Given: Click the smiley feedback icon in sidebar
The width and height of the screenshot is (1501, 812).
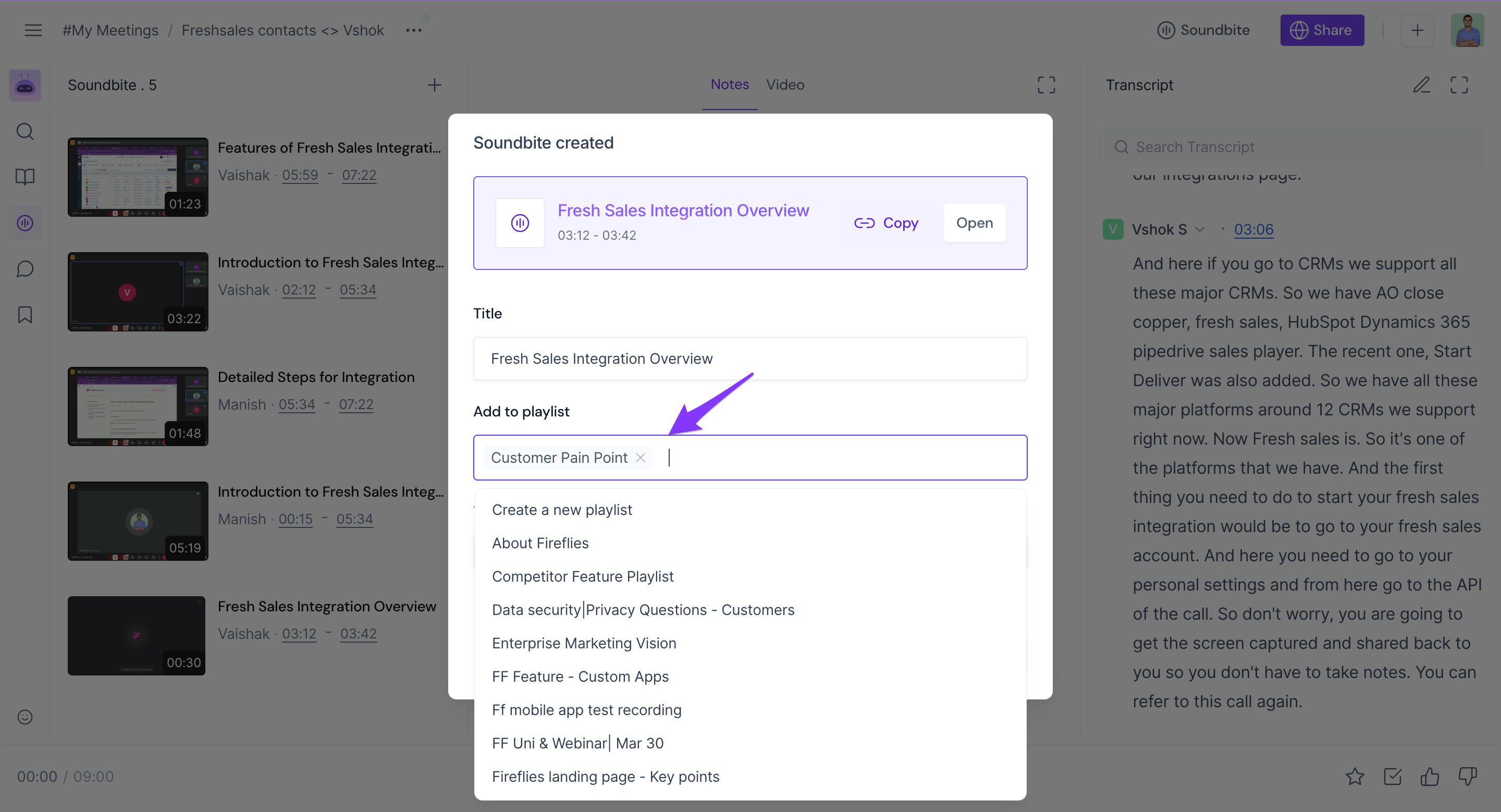Looking at the screenshot, I should tap(25, 717).
